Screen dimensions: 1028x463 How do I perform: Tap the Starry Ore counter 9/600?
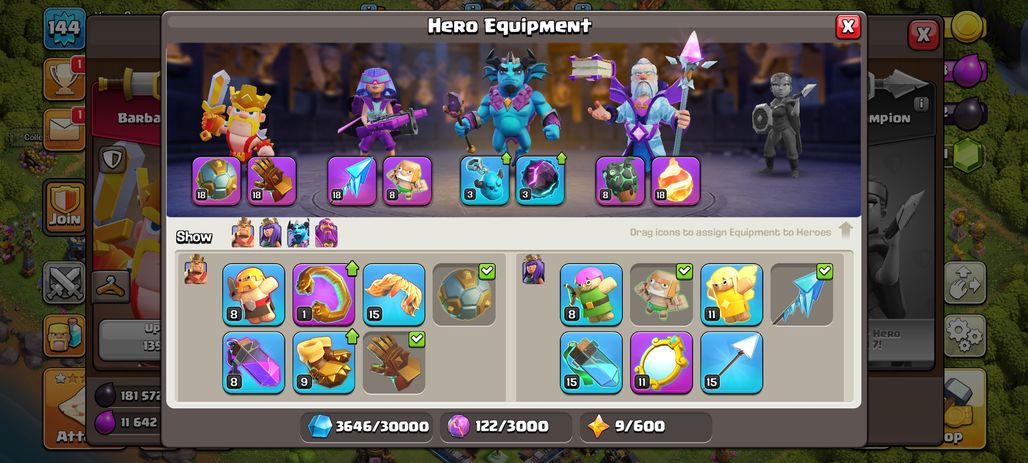[645, 427]
